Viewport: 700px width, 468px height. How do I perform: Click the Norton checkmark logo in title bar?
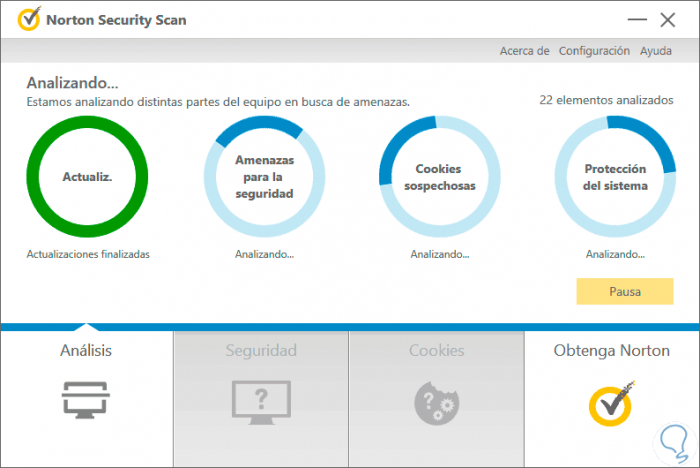[x=29, y=19]
